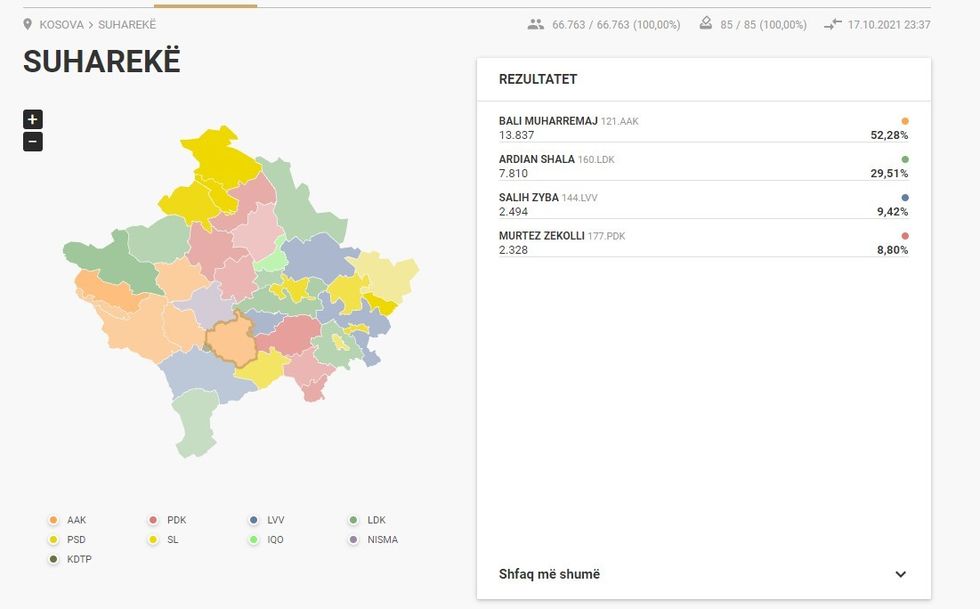Open the Shfaq më shumë section
Image resolution: width=980 pixels, height=609 pixels.
click(x=549, y=574)
